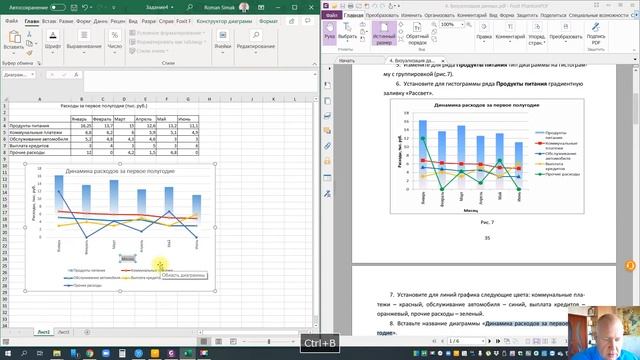Expand the Выравнивание (Alignment) group

84,42
